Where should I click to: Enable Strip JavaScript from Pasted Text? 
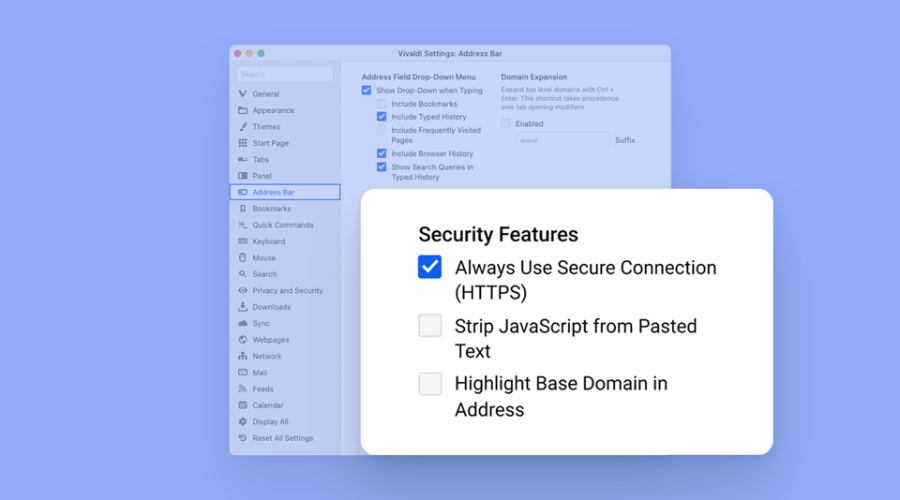point(430,325)
